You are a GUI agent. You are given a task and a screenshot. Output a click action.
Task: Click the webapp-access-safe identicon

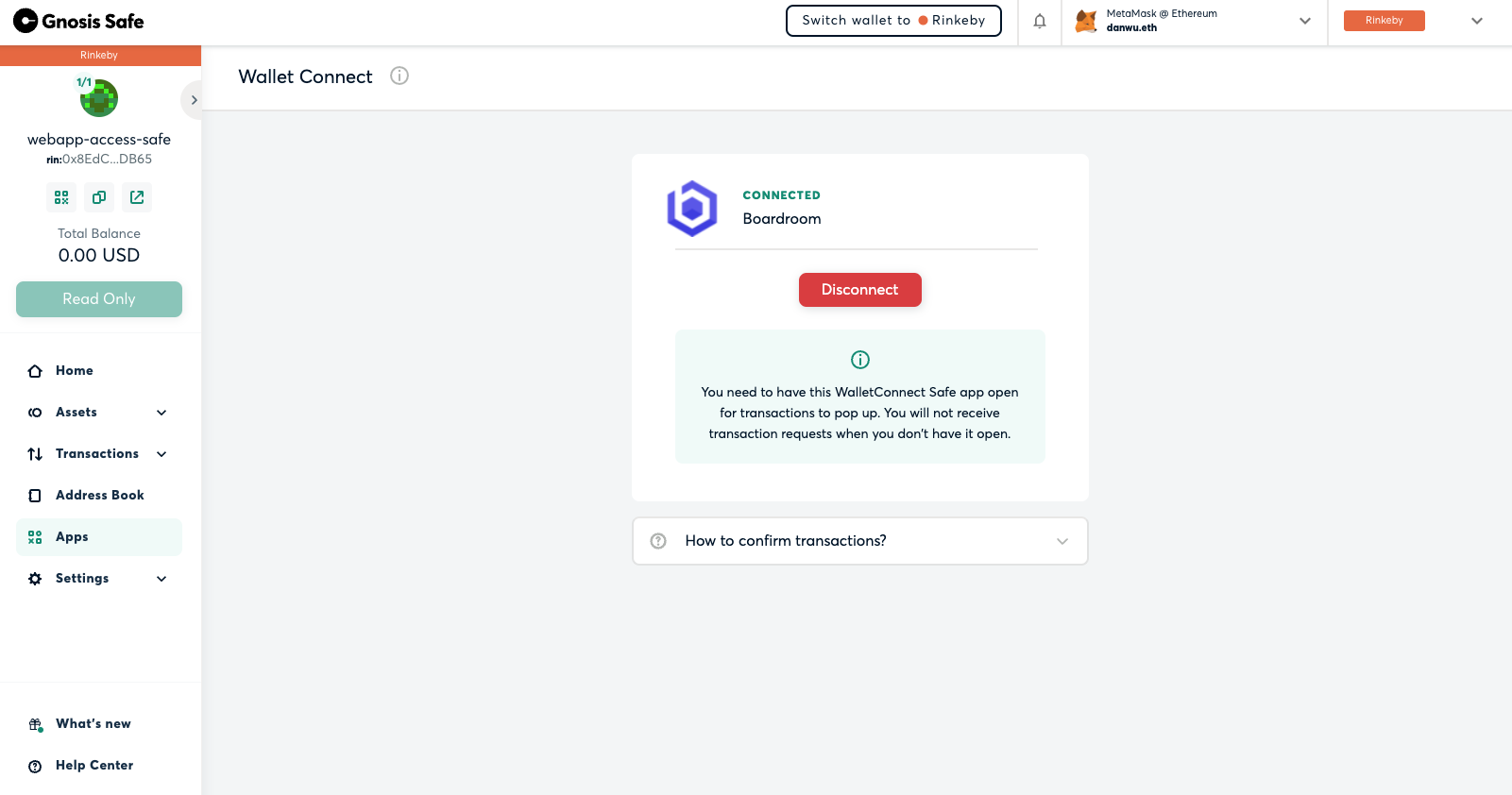coord(99,98)
